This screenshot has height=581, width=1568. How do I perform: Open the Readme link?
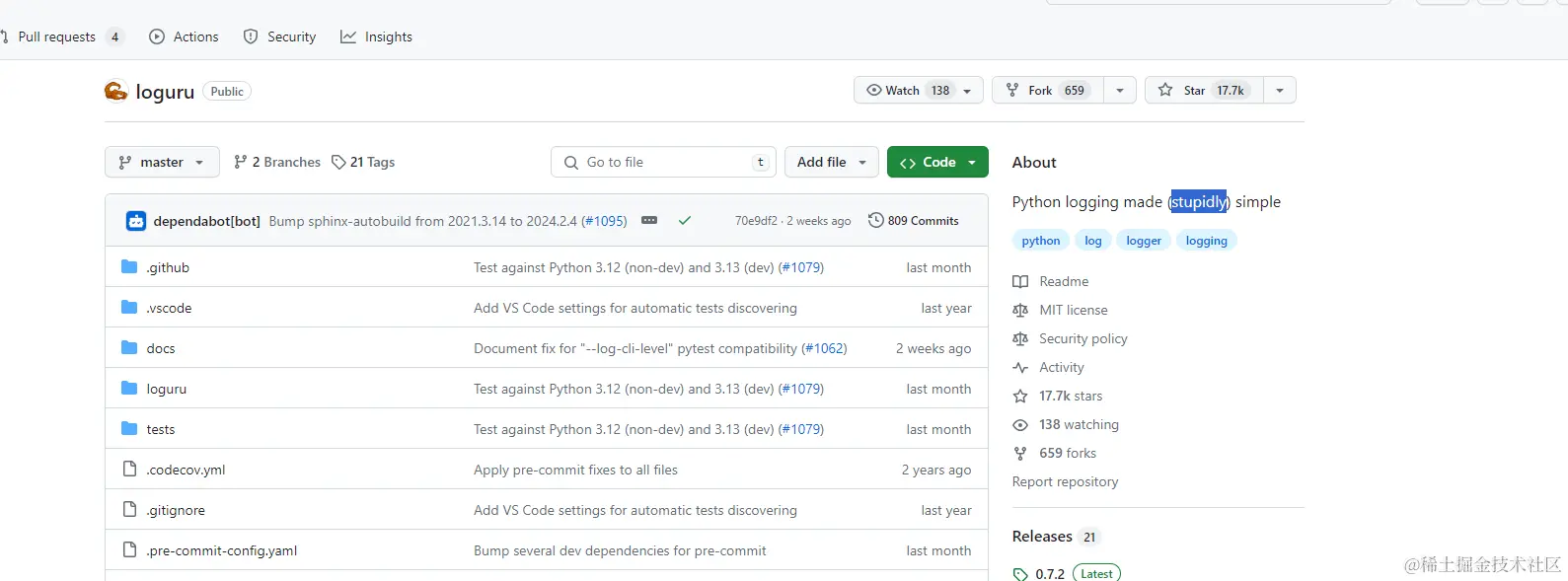(x=1064, y=281)
